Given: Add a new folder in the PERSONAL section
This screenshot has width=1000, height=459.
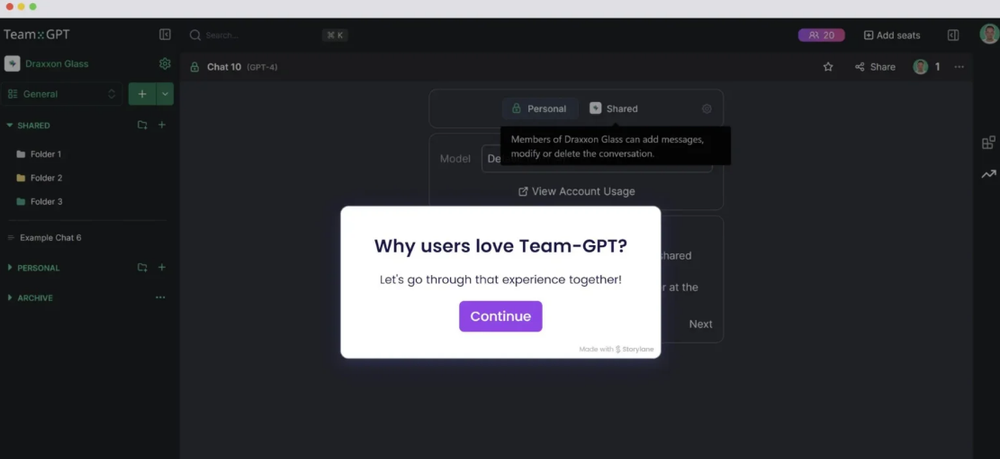Looking at the screenshot, I should click(142, 268).
